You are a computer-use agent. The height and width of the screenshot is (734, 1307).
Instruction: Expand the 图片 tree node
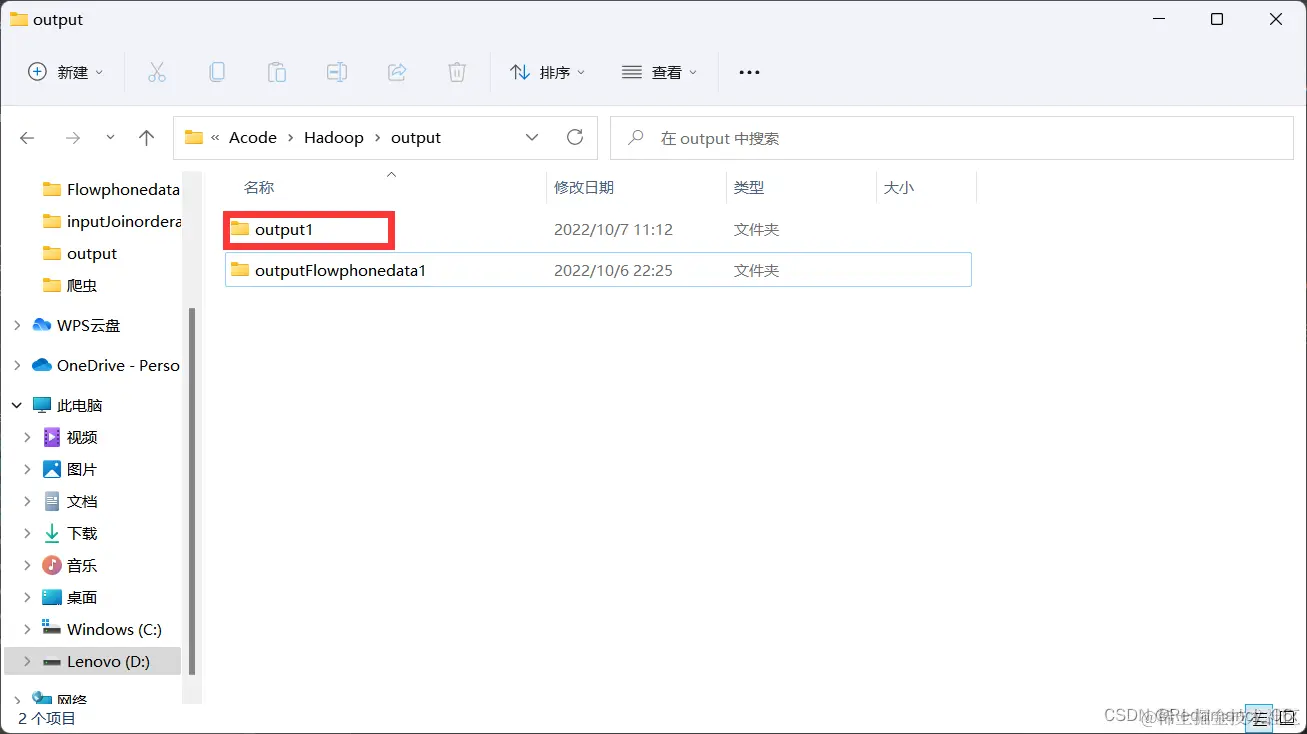(28, 470)
